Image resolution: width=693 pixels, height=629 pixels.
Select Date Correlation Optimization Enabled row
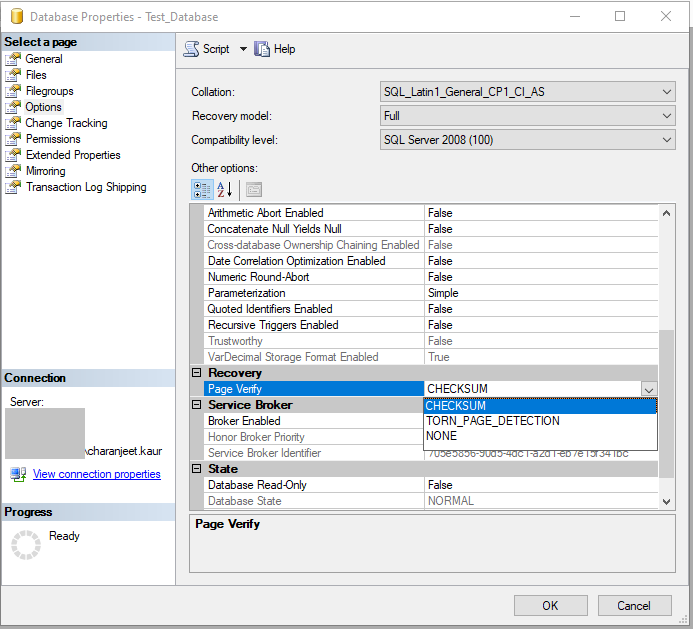point(430,261)
